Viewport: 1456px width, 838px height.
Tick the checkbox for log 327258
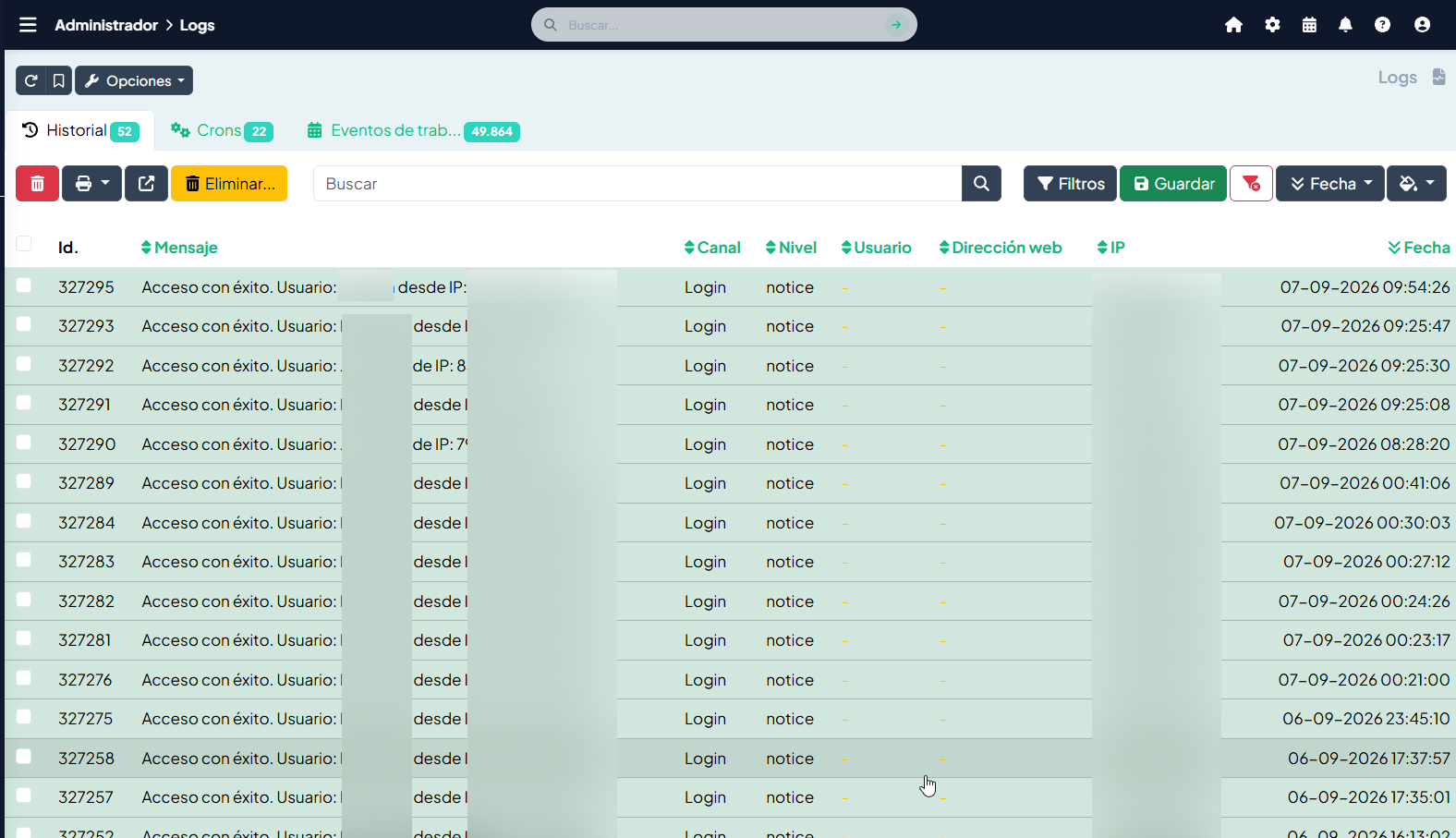24,756
